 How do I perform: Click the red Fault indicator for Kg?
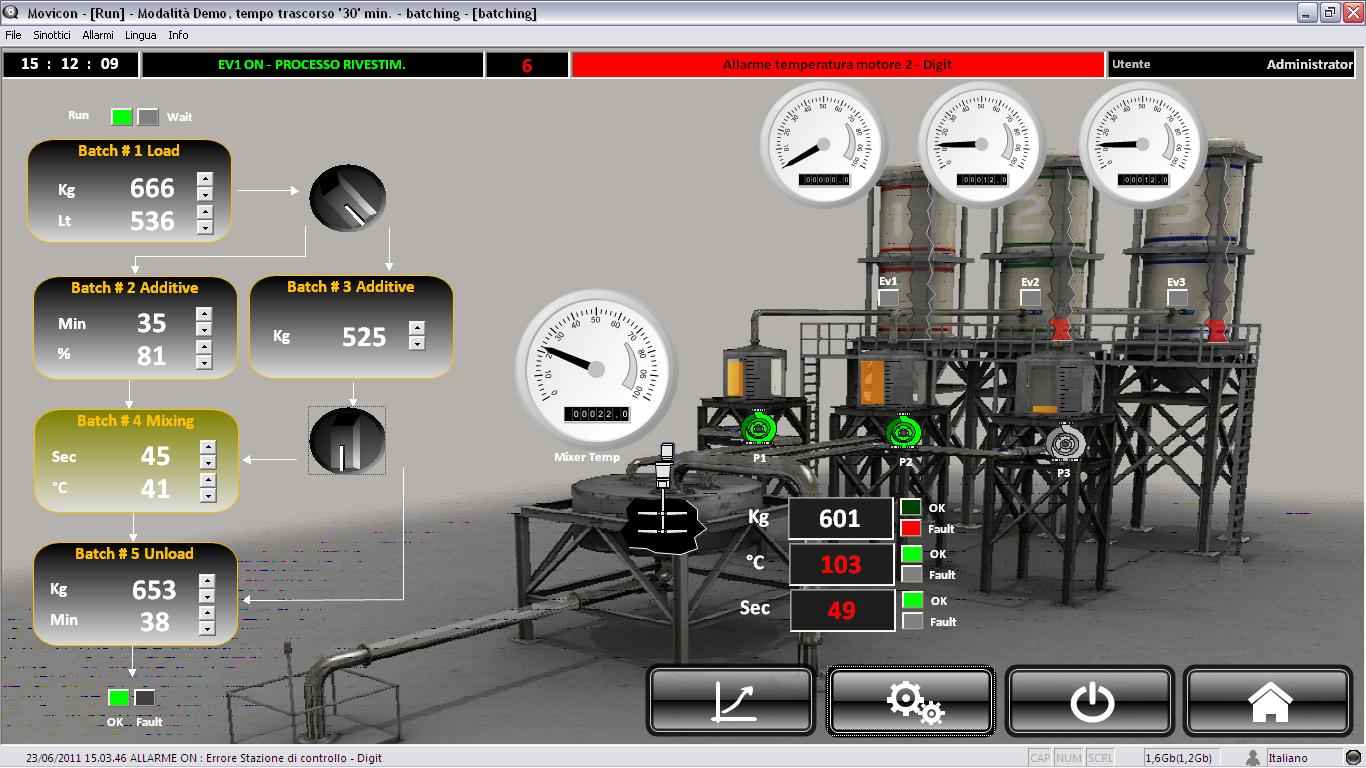tap(911, 528)
